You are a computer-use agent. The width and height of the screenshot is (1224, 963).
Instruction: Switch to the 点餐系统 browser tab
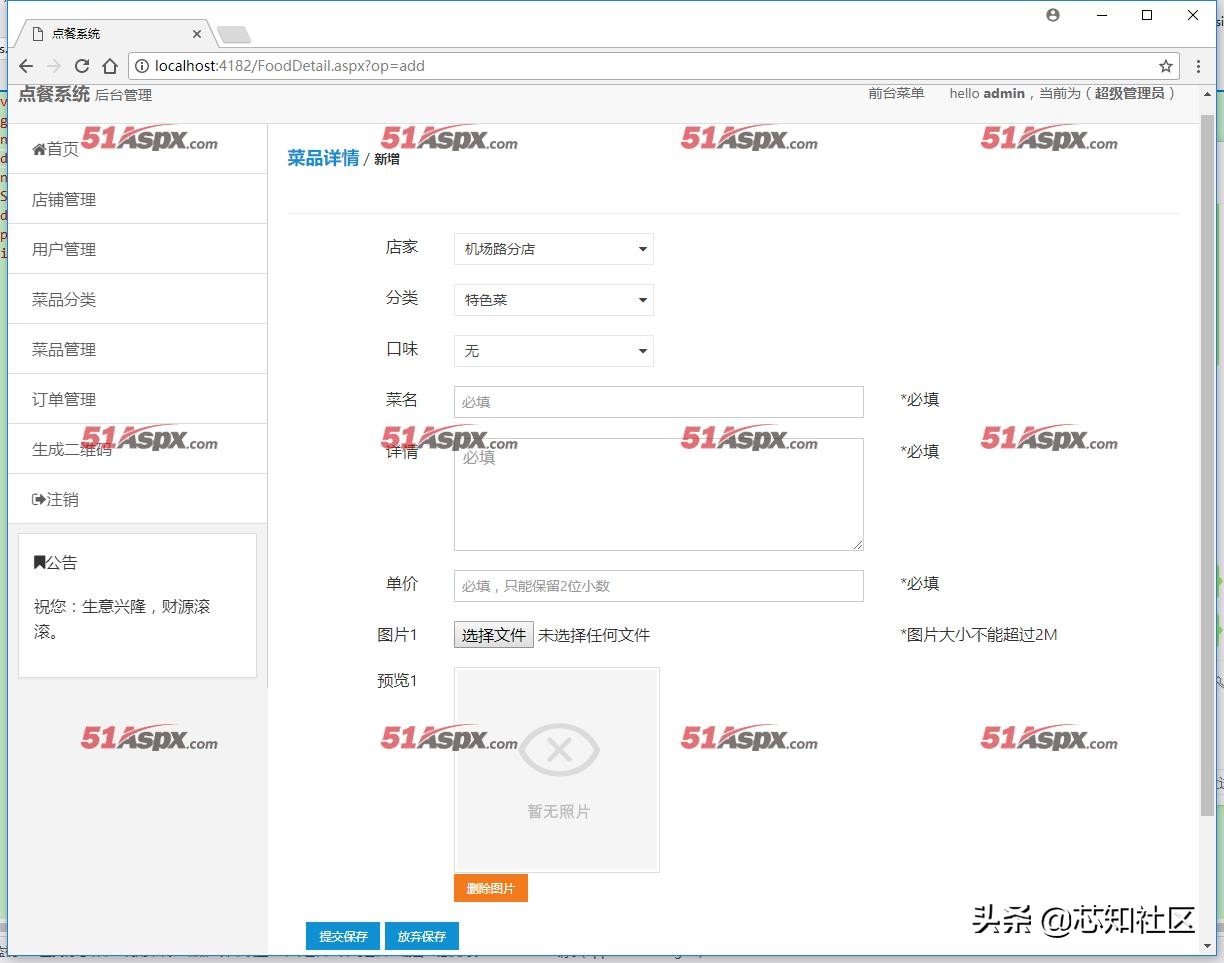(x=80, y=31)
